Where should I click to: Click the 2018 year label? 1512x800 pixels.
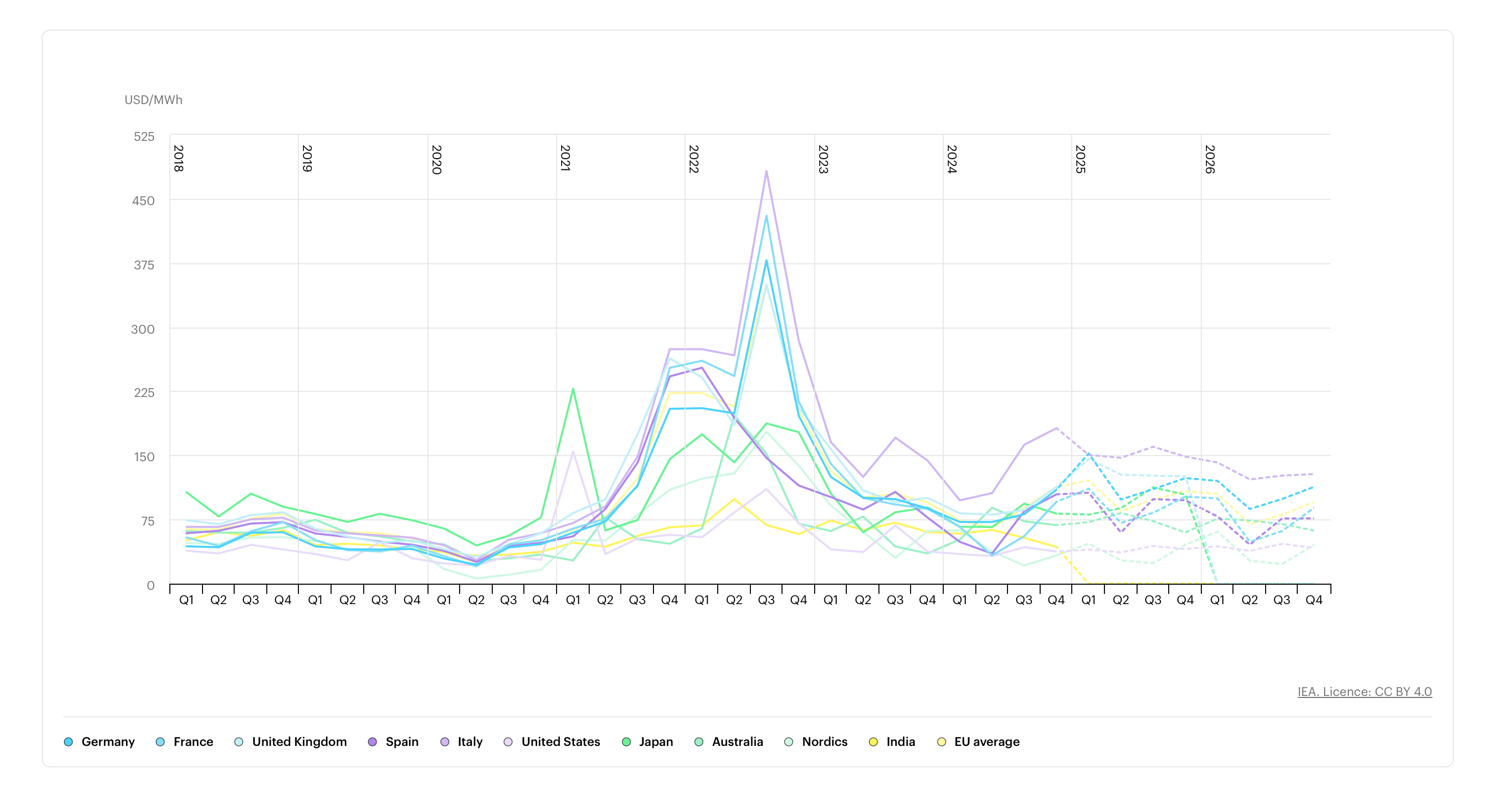(x=179, y=159)
